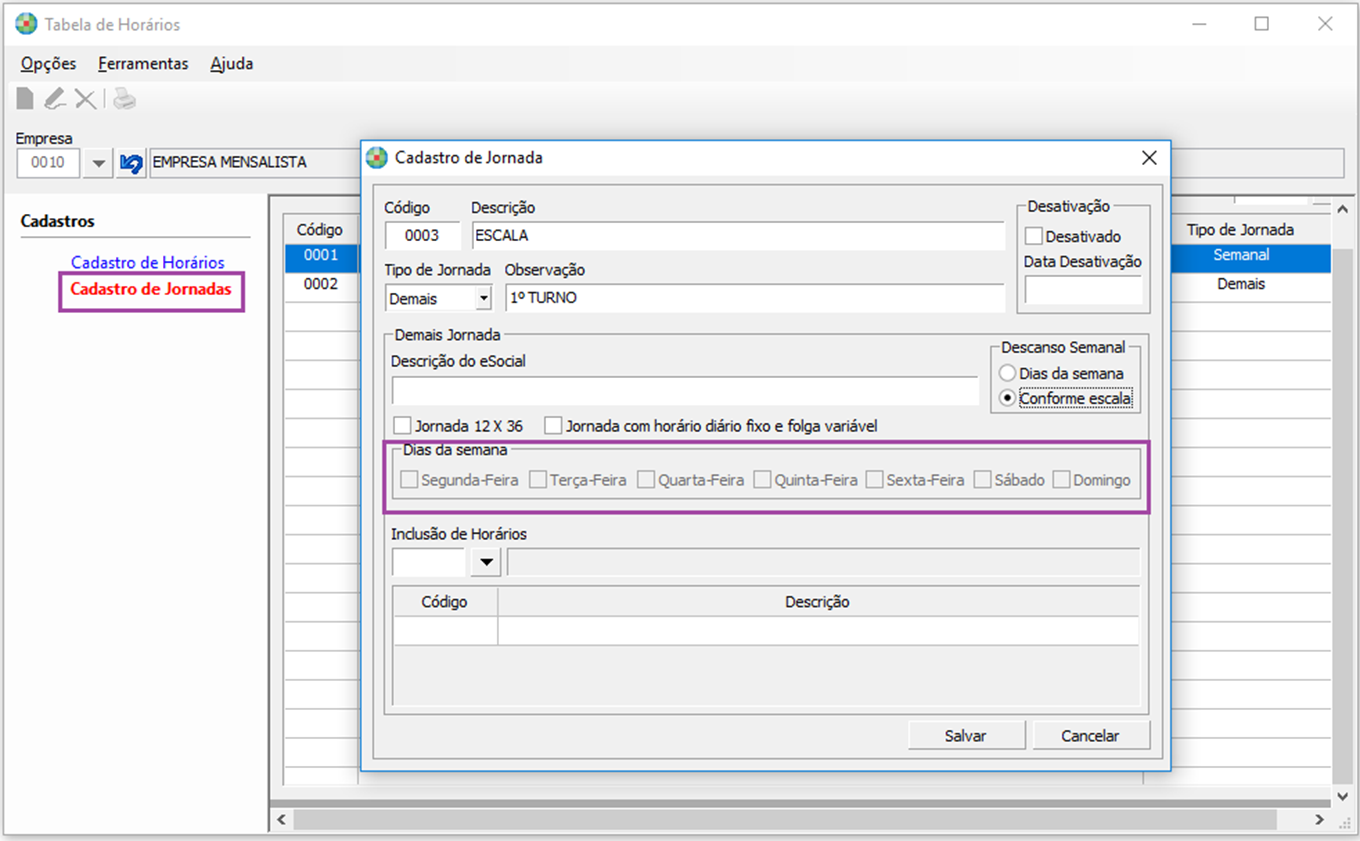Viewport: 1360px width, 841px height.
Task: Click the Observação field with 1º TURNO
Action: (755, 298)
